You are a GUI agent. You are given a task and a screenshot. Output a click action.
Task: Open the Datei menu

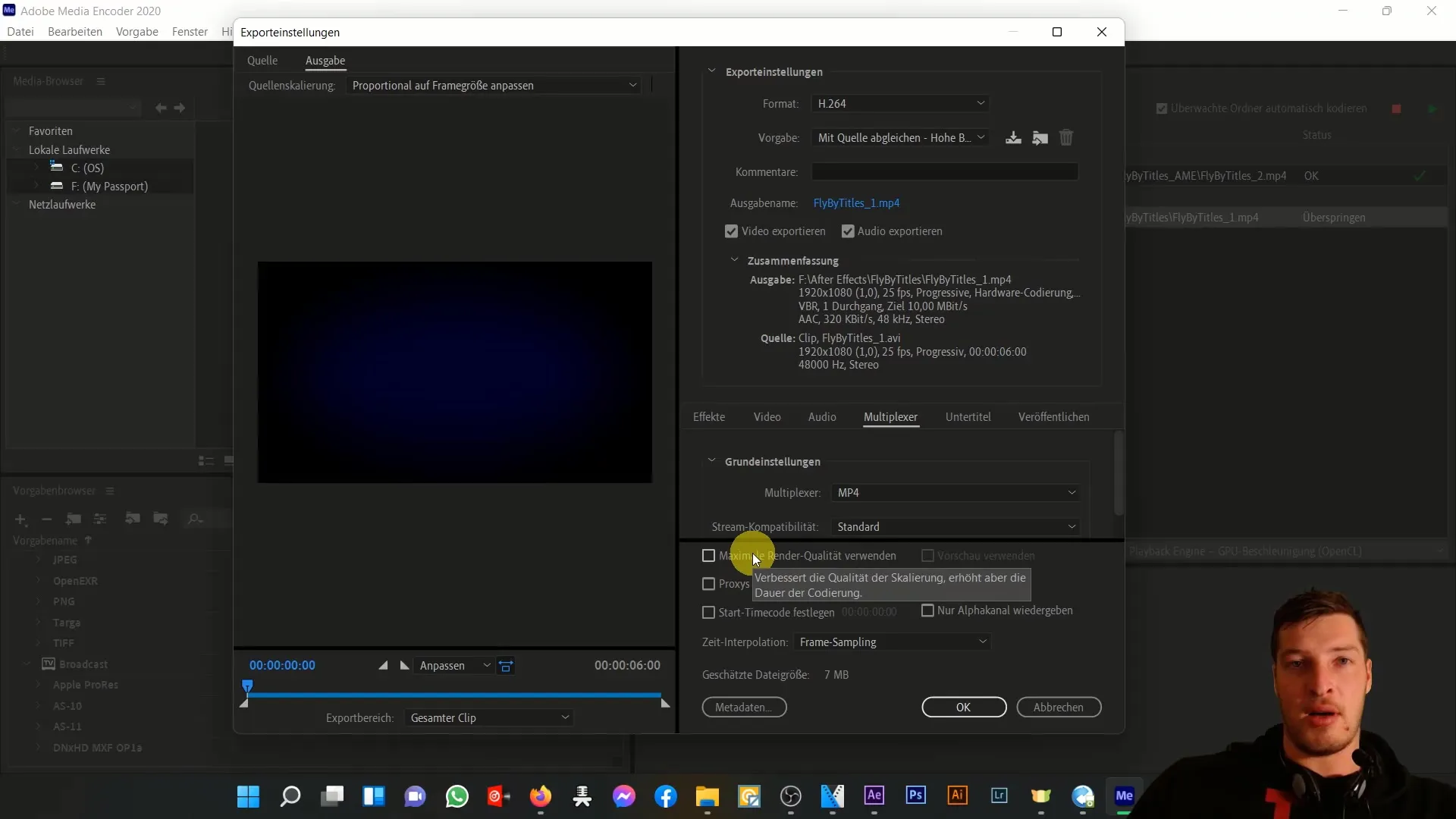[x=20, y=32]
